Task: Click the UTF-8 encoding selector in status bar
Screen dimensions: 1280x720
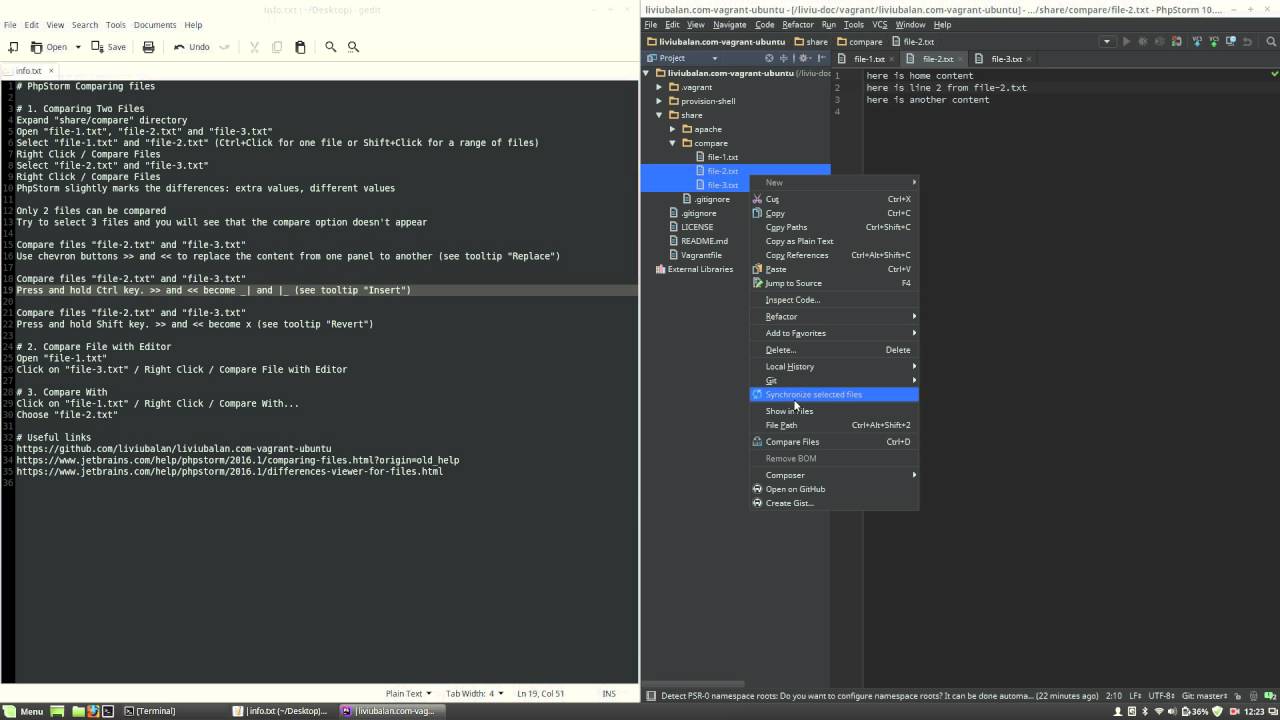Action: click(1162, 696)
